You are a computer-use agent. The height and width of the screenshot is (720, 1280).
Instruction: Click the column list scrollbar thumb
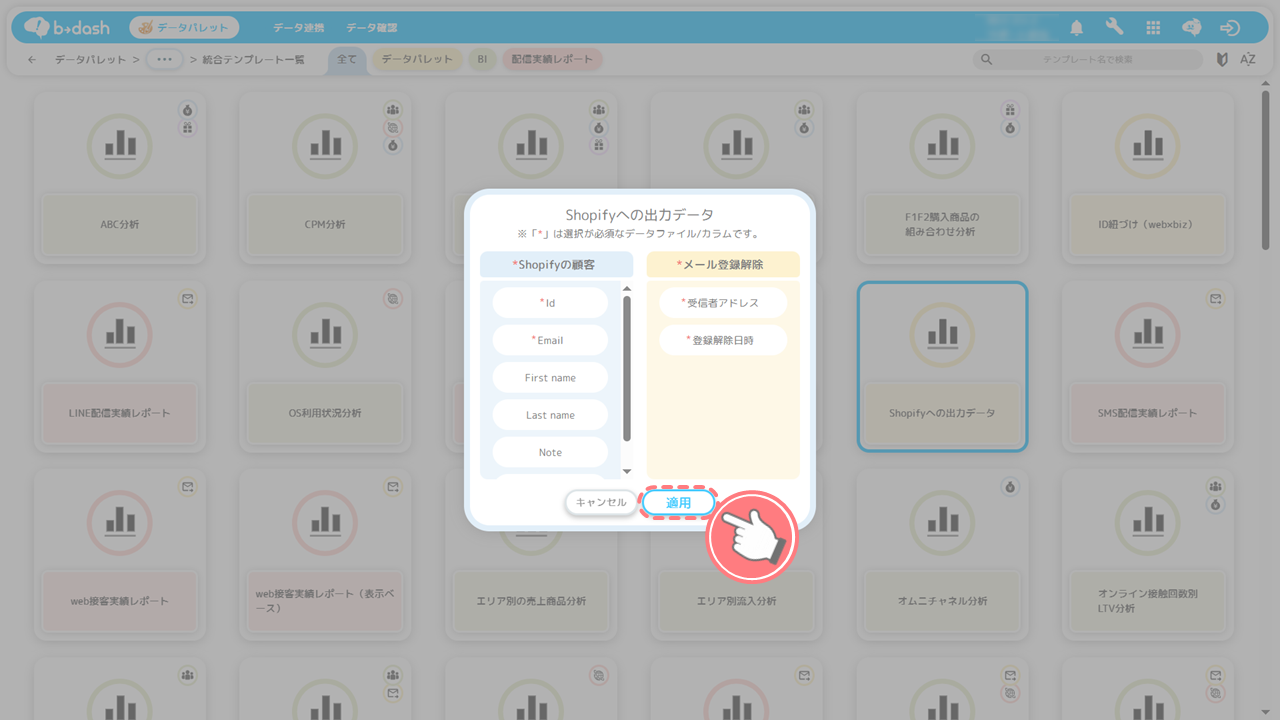tap(627, 368)
